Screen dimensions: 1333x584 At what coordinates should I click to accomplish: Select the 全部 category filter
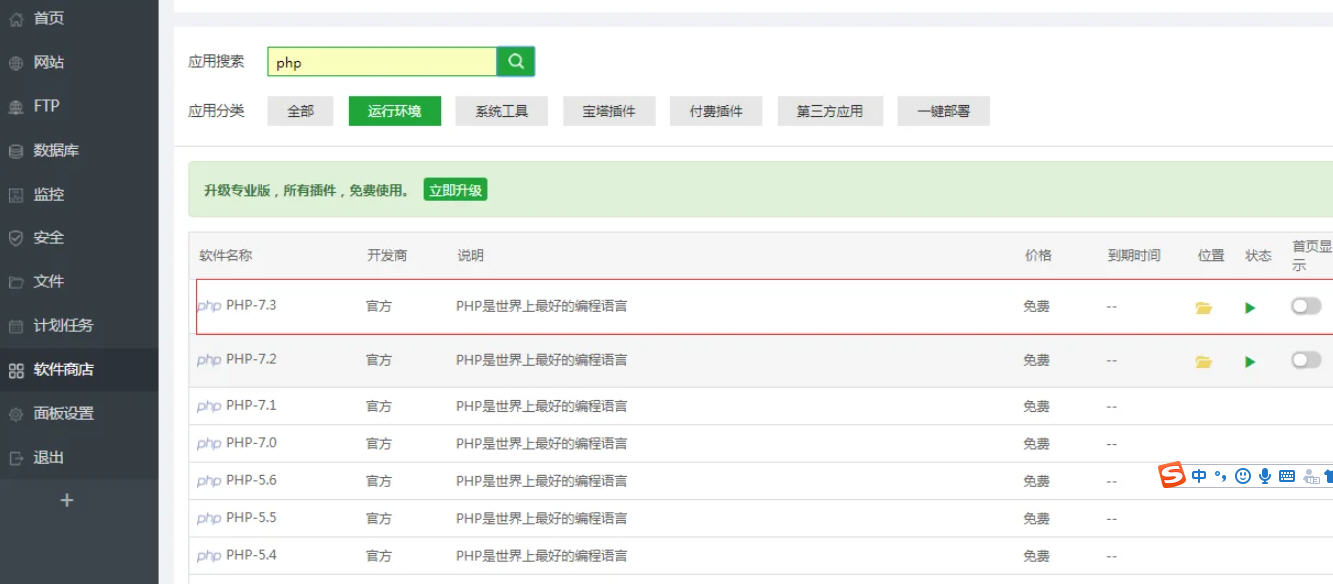pyautogui.click(x=301, y=111)
